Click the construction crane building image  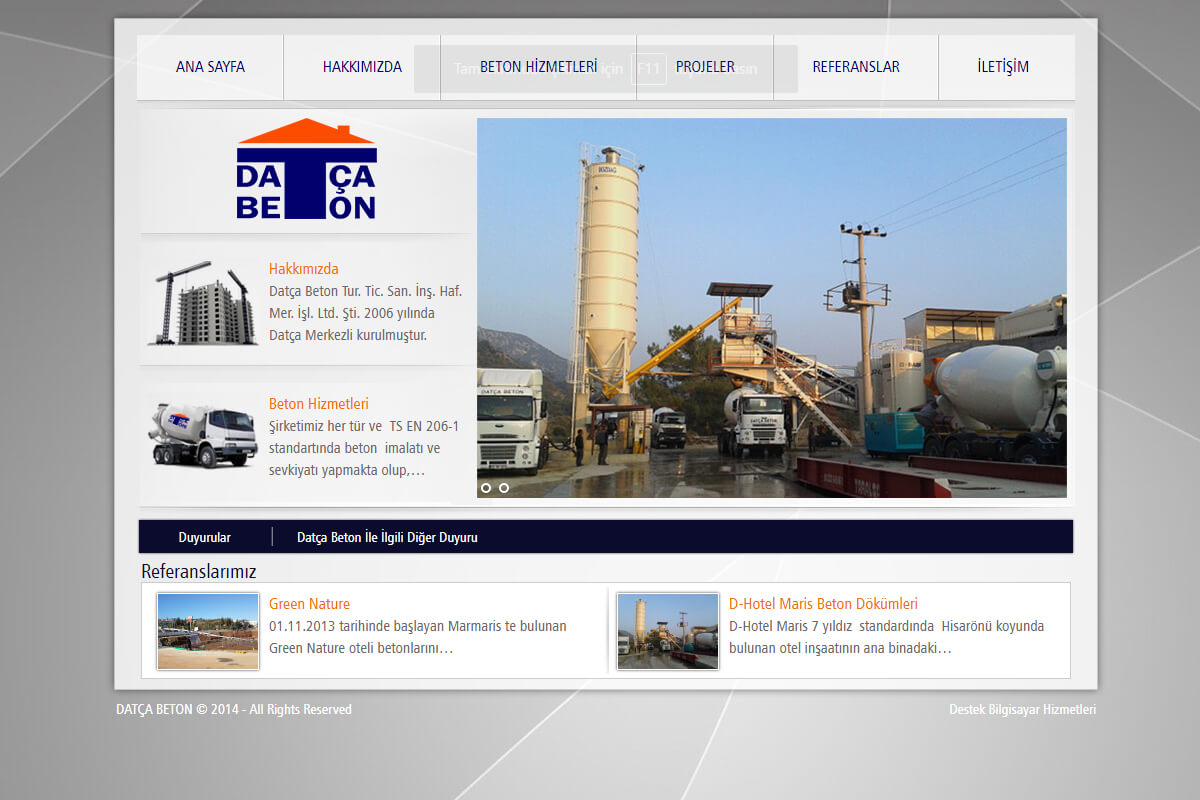[x=203, y=303]
